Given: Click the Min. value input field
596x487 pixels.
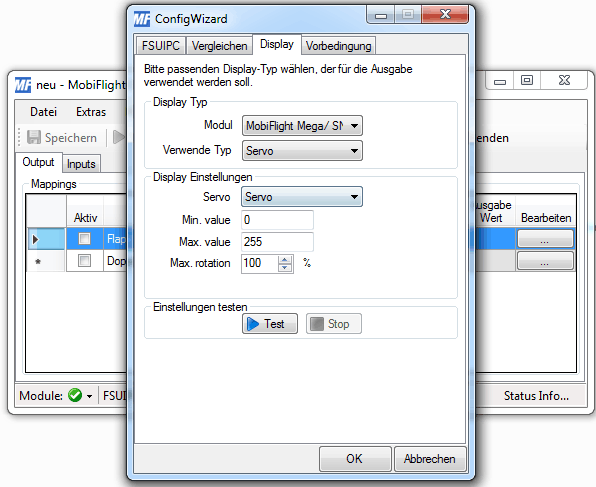Looking at the screenshot, I should tap(277, 220).
